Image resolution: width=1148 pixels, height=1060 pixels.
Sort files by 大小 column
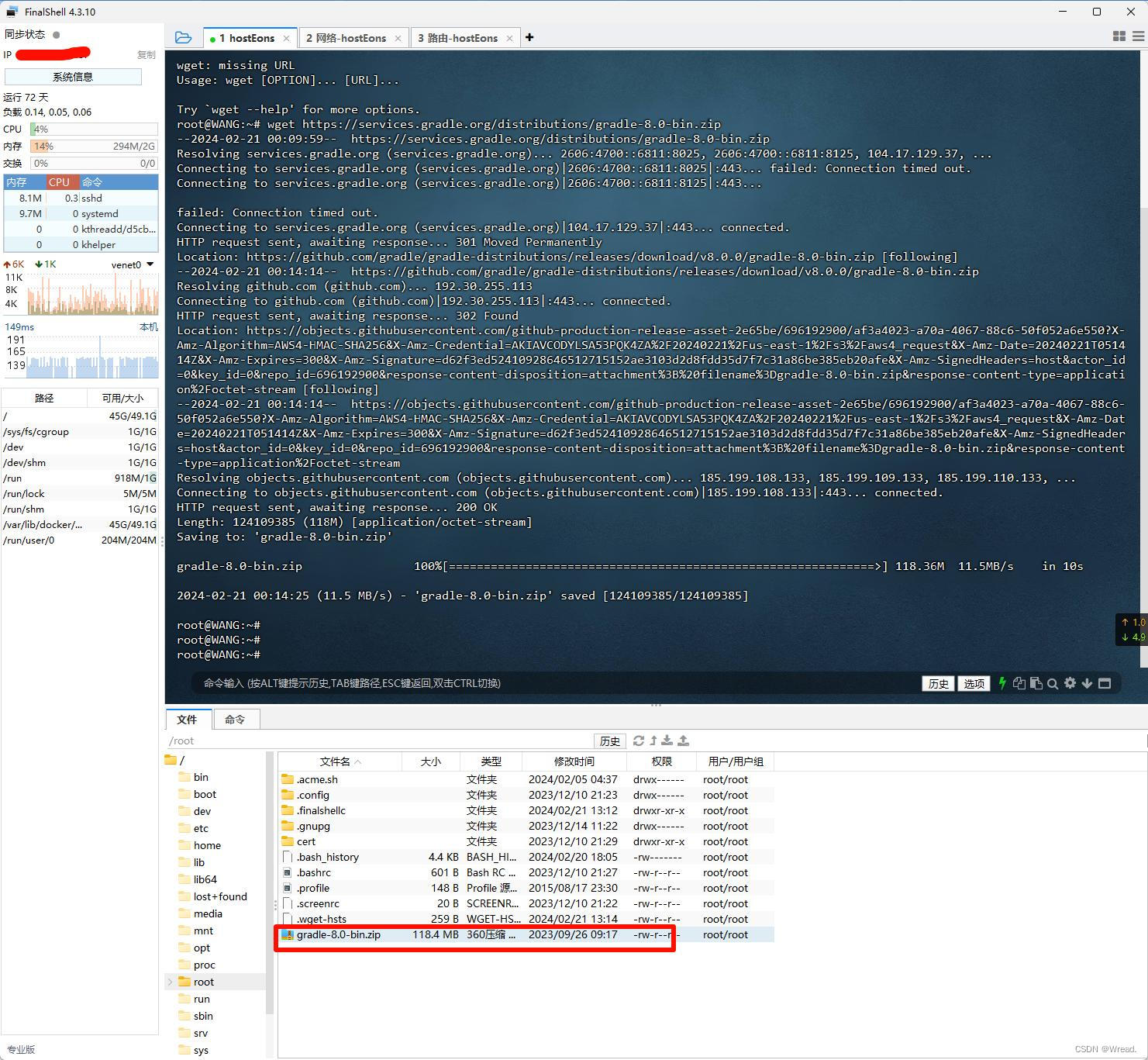(x=430, y=761)
